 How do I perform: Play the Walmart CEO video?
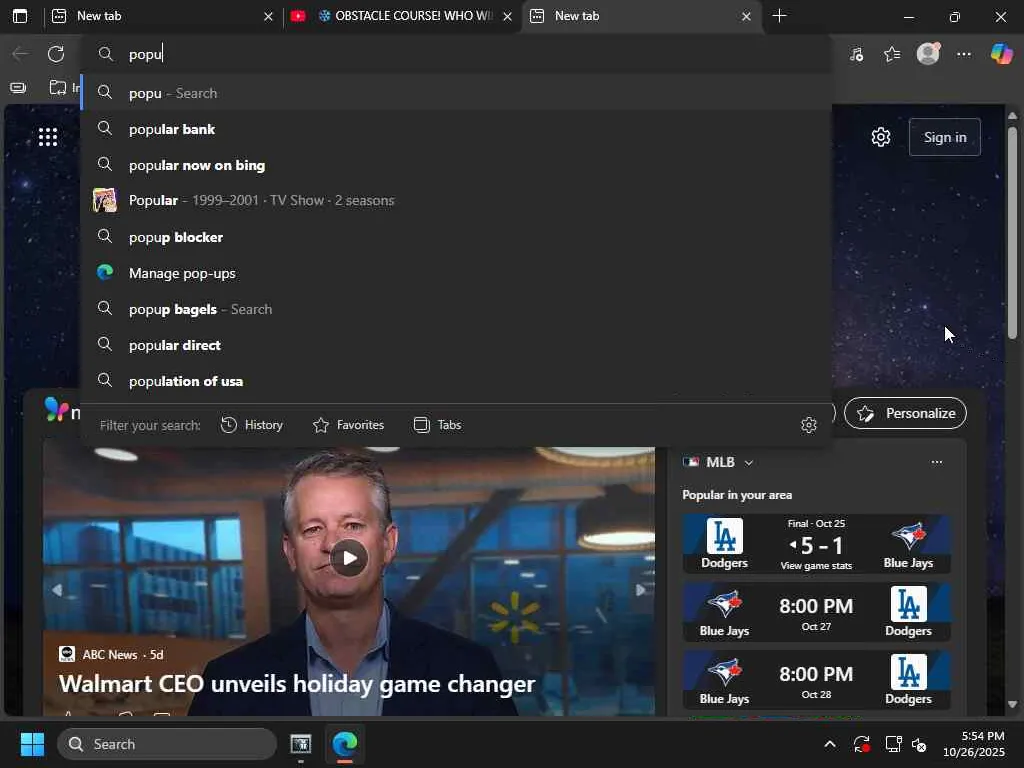coord(349,558)
